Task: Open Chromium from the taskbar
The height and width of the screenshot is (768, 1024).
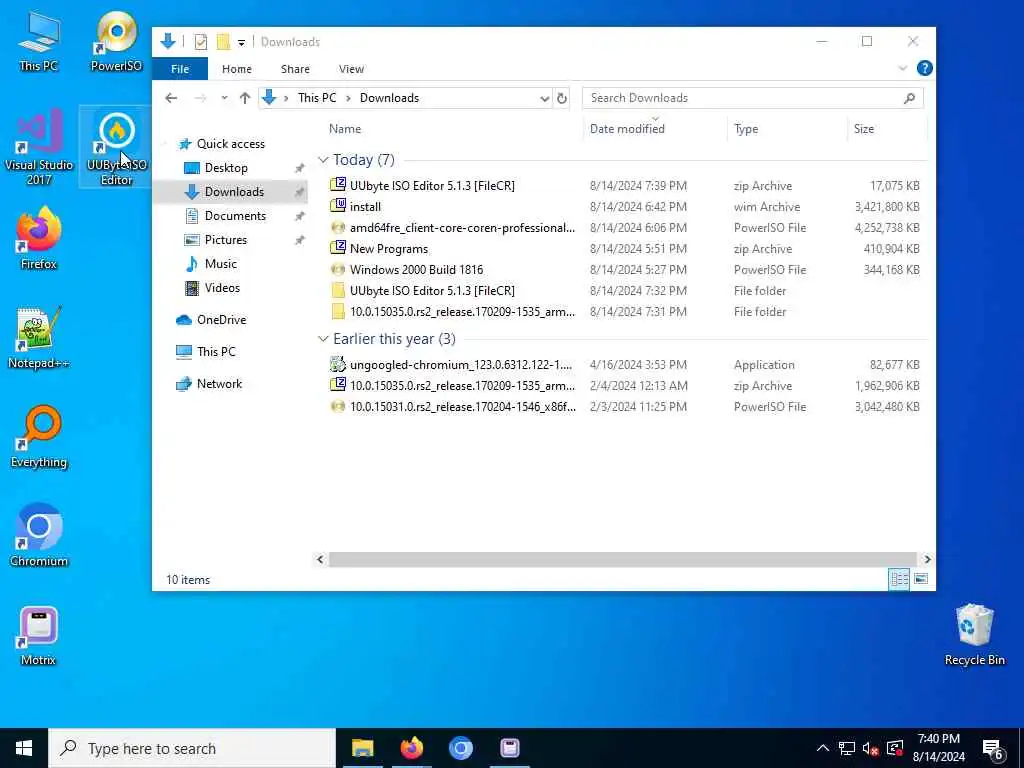Action: pyautogui.click(x=460, y=748)
